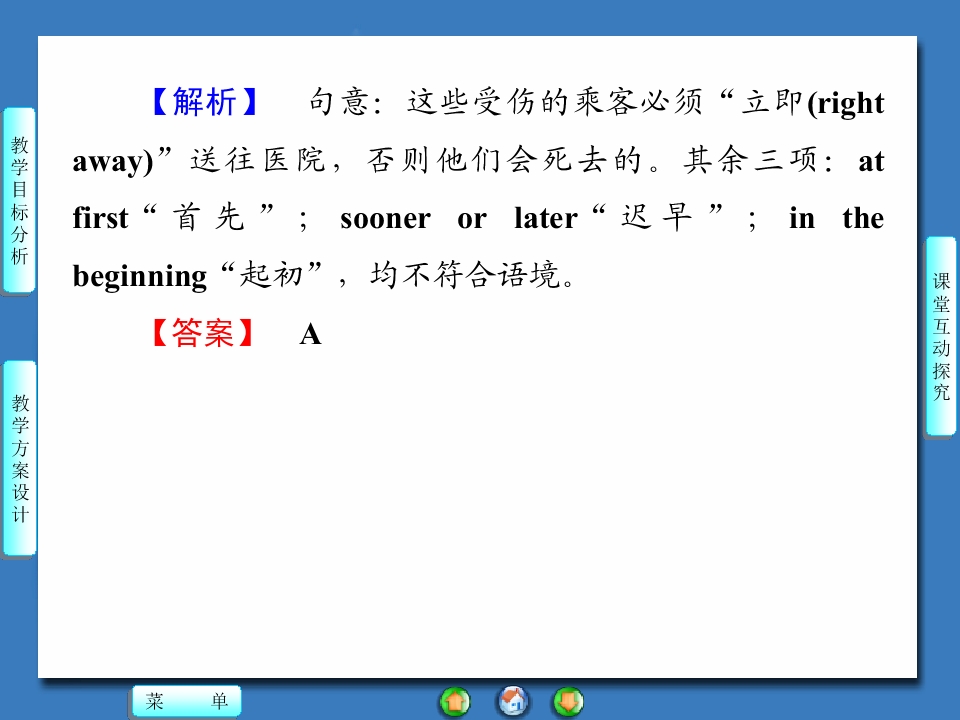
Task: Click the green up arrow navigation icon
Action: [454, 702]
